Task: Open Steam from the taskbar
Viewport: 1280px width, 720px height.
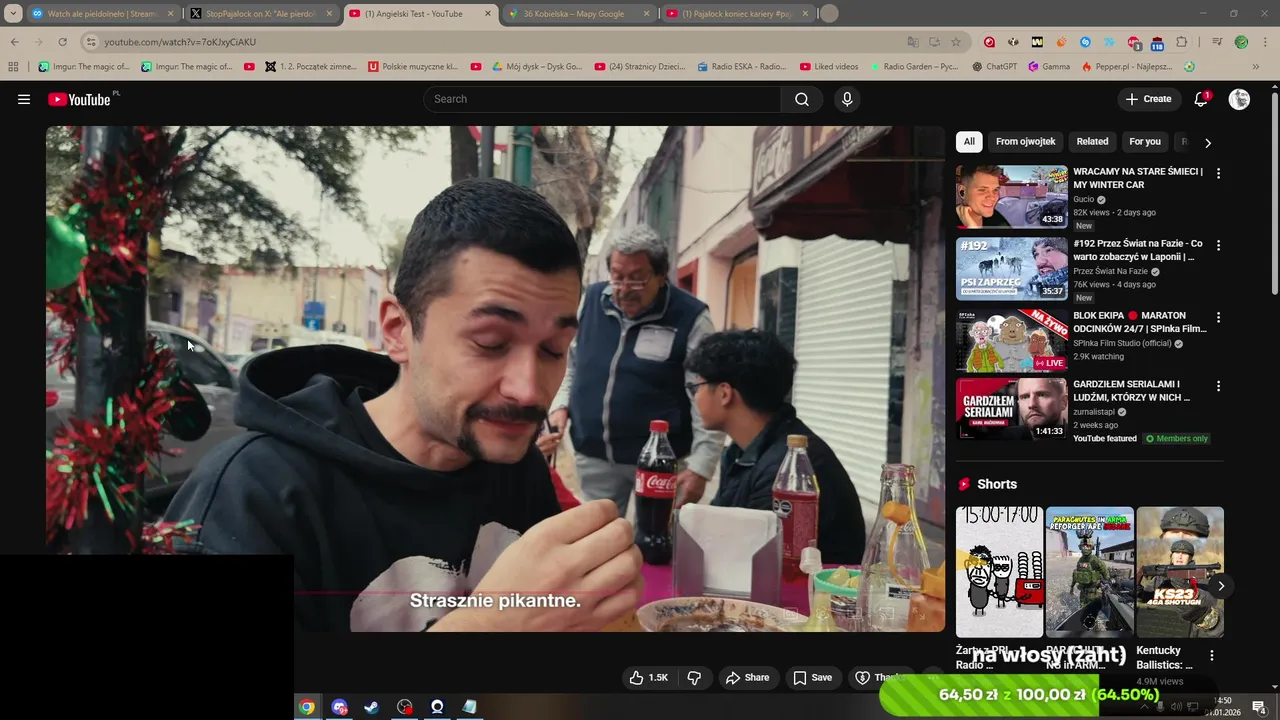Action: 371,707
